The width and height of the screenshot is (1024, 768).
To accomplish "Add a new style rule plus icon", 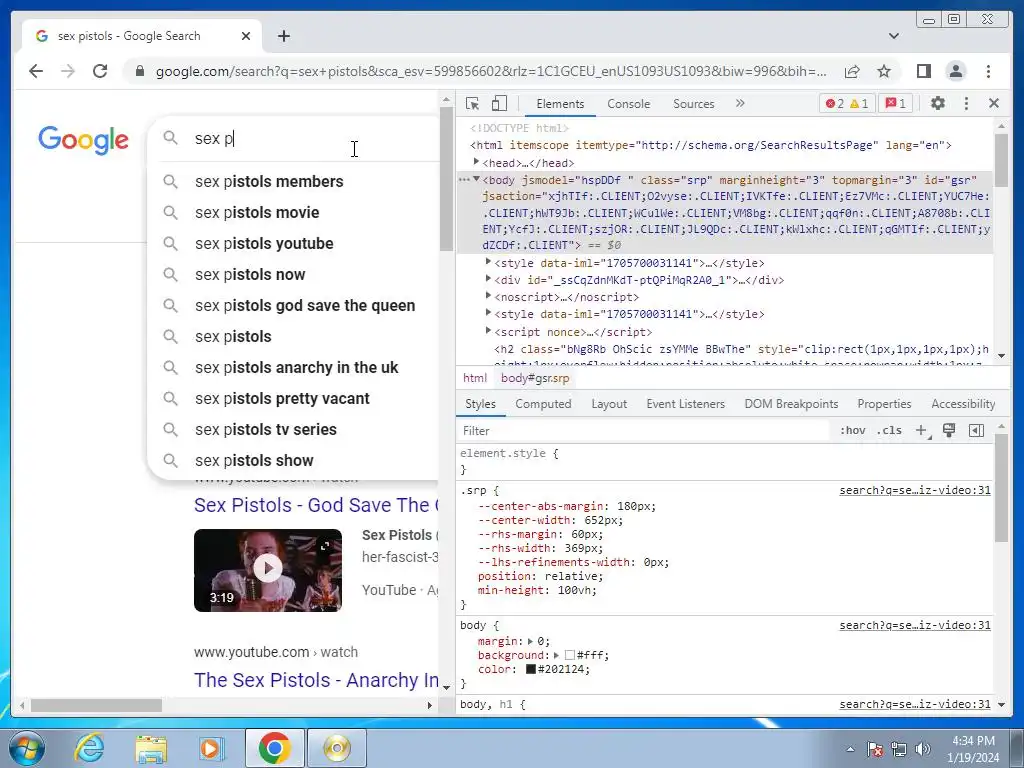I will click(922, 430).
